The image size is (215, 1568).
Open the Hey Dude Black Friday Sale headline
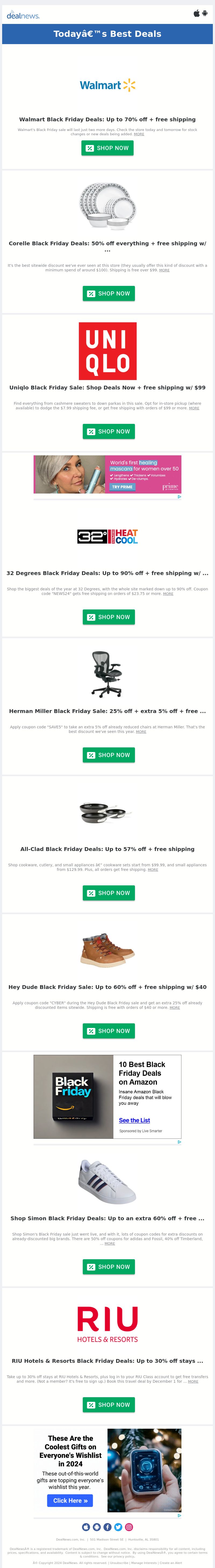[x=107, y=987]
